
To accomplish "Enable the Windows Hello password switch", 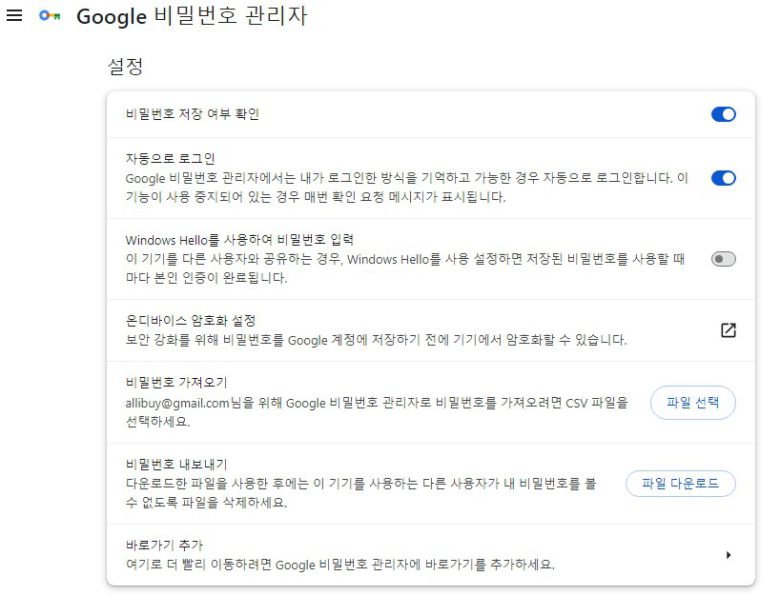I will (x=723, y=259).
